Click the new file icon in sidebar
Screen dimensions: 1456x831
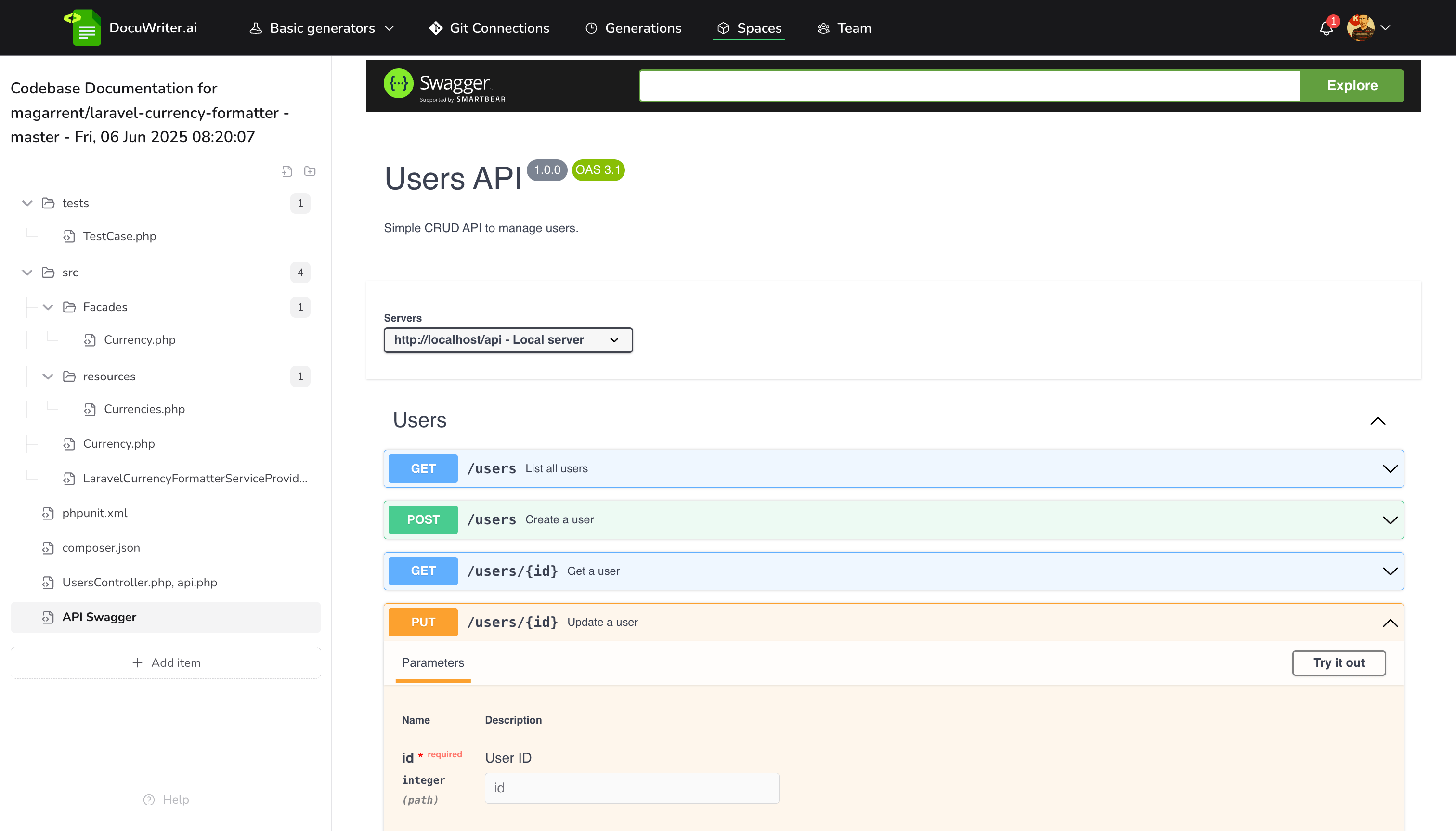[287, 171]
